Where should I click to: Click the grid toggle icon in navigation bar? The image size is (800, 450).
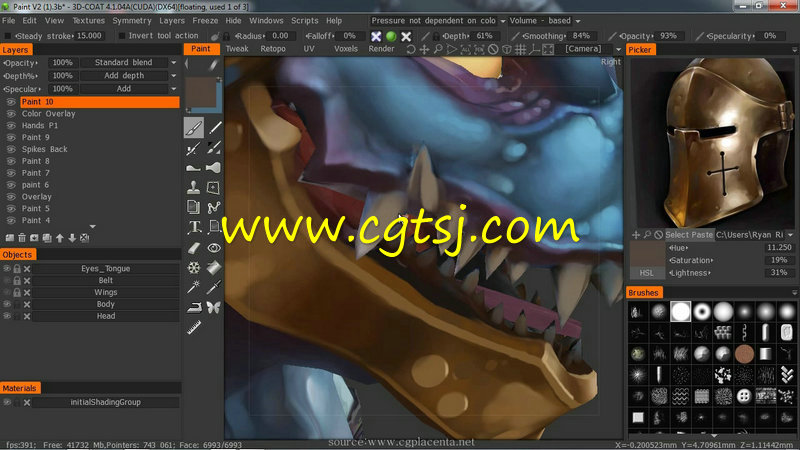pos(520,49)
